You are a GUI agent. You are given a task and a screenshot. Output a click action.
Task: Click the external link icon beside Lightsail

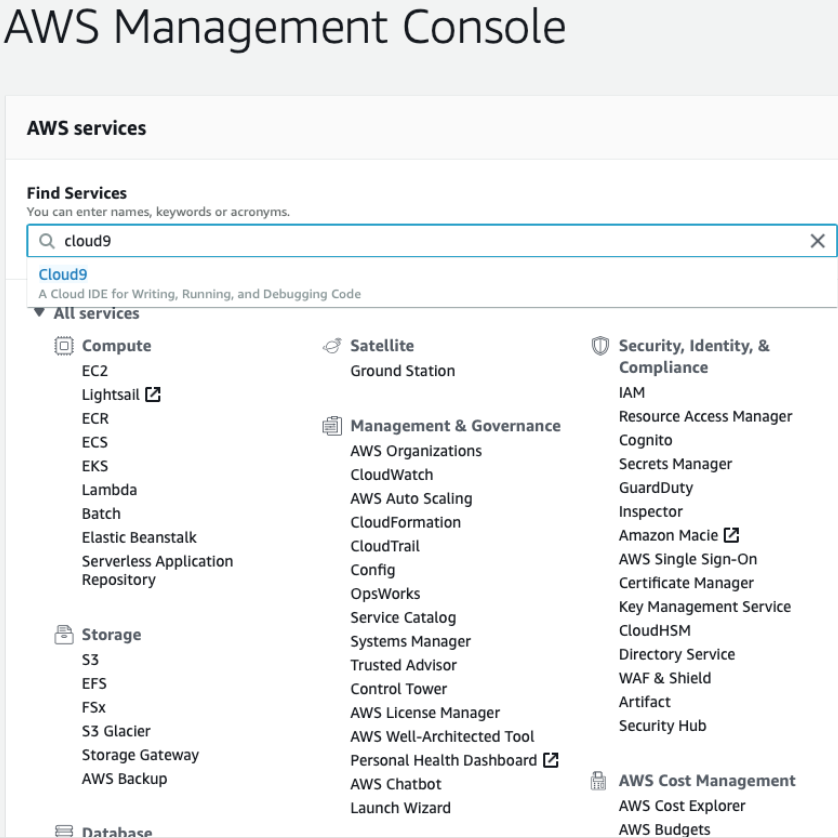coord(153,395)
